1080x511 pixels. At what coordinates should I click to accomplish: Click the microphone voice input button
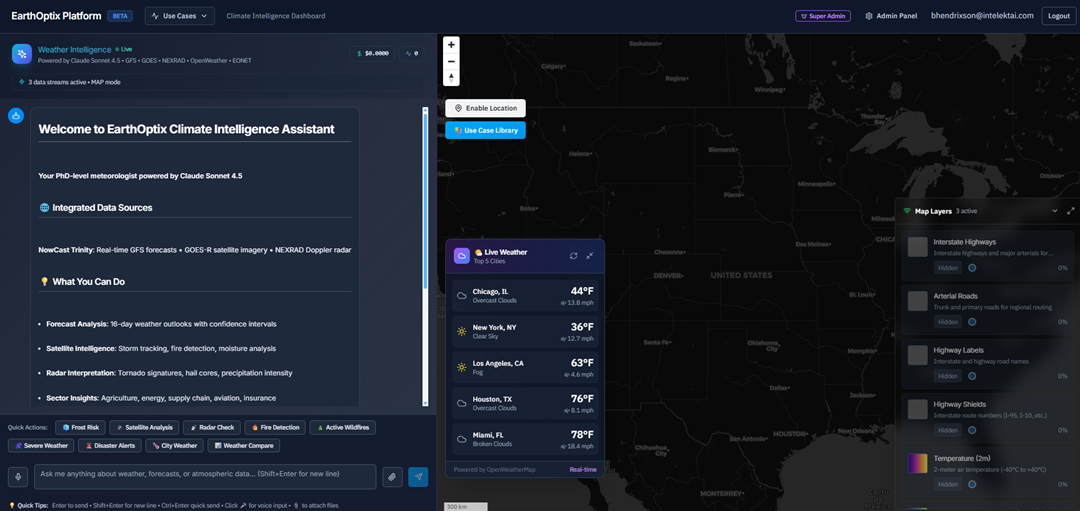pos(17,477)
